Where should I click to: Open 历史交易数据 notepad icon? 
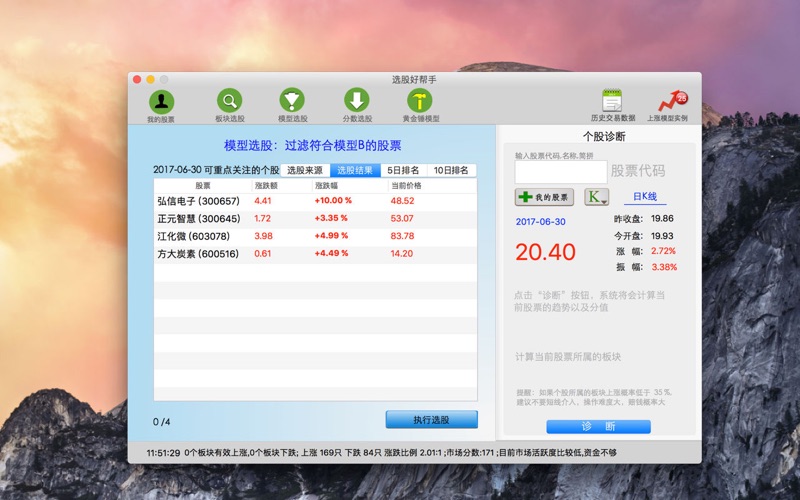pos(612,101)
